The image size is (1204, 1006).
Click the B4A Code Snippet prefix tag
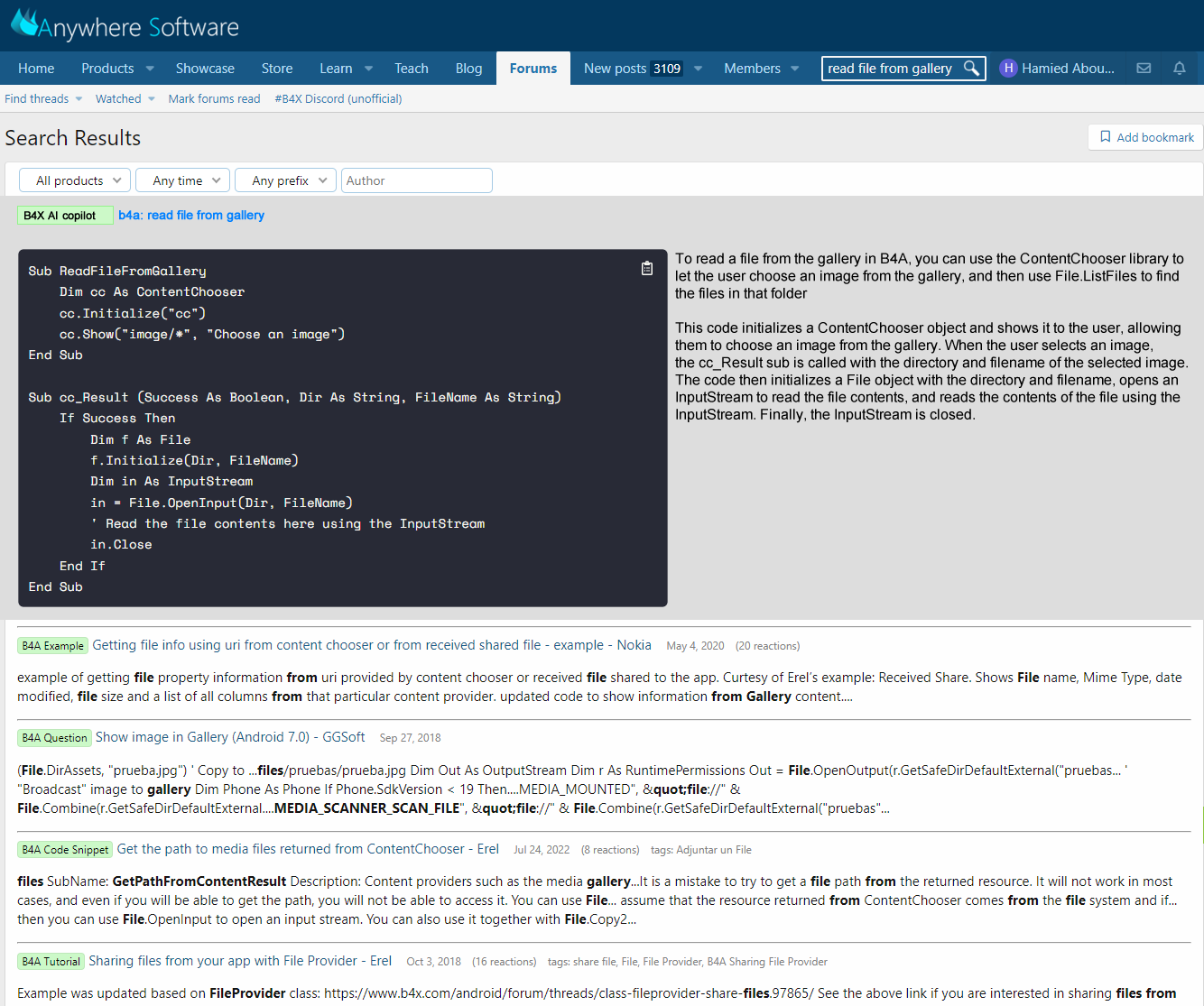pyautogui.click(x=65, y=850)
